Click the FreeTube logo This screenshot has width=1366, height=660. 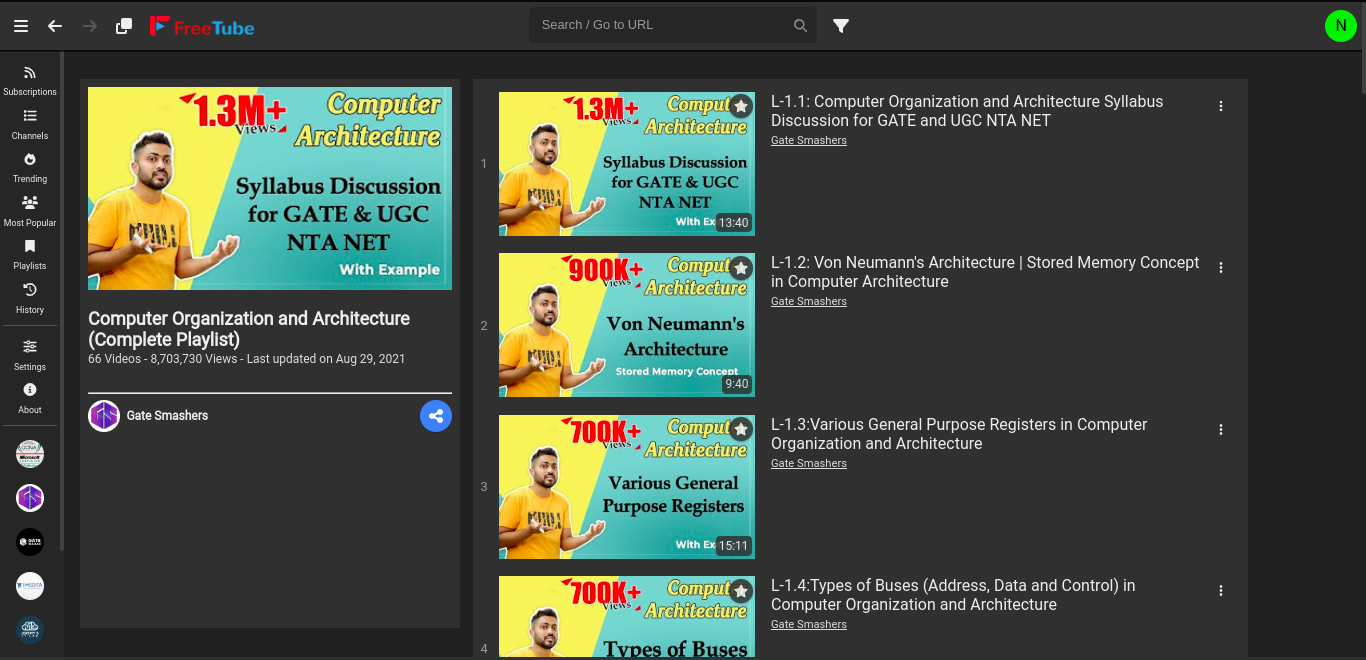coord(201,26)
